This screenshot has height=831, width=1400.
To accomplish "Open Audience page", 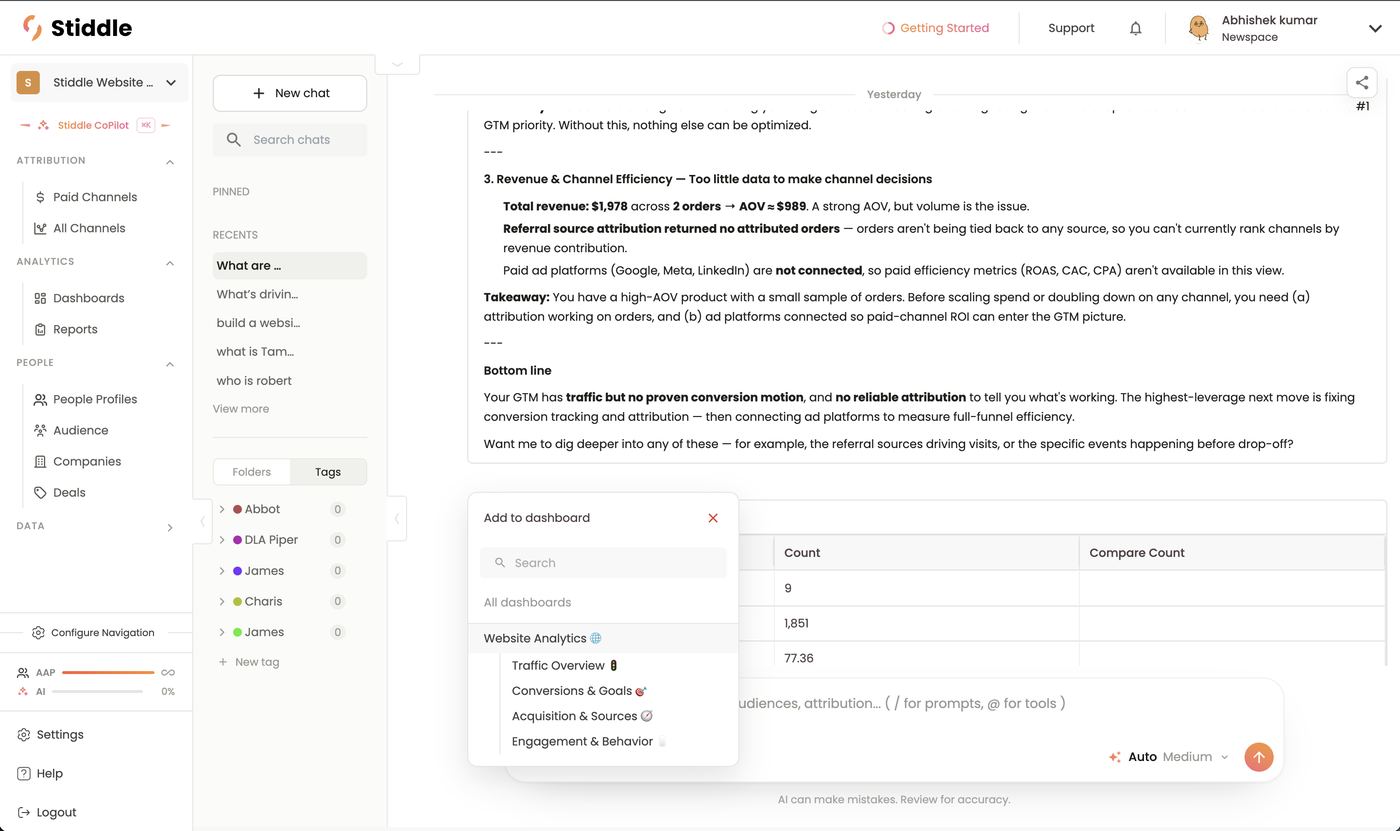I will pos(80,430).
